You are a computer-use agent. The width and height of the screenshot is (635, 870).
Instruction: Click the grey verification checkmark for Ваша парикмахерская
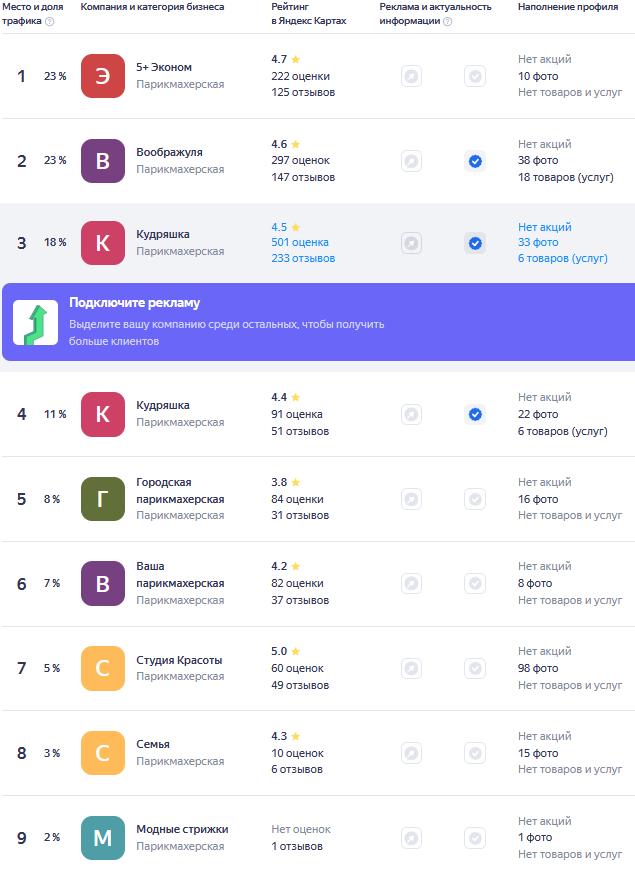(475, 583)
